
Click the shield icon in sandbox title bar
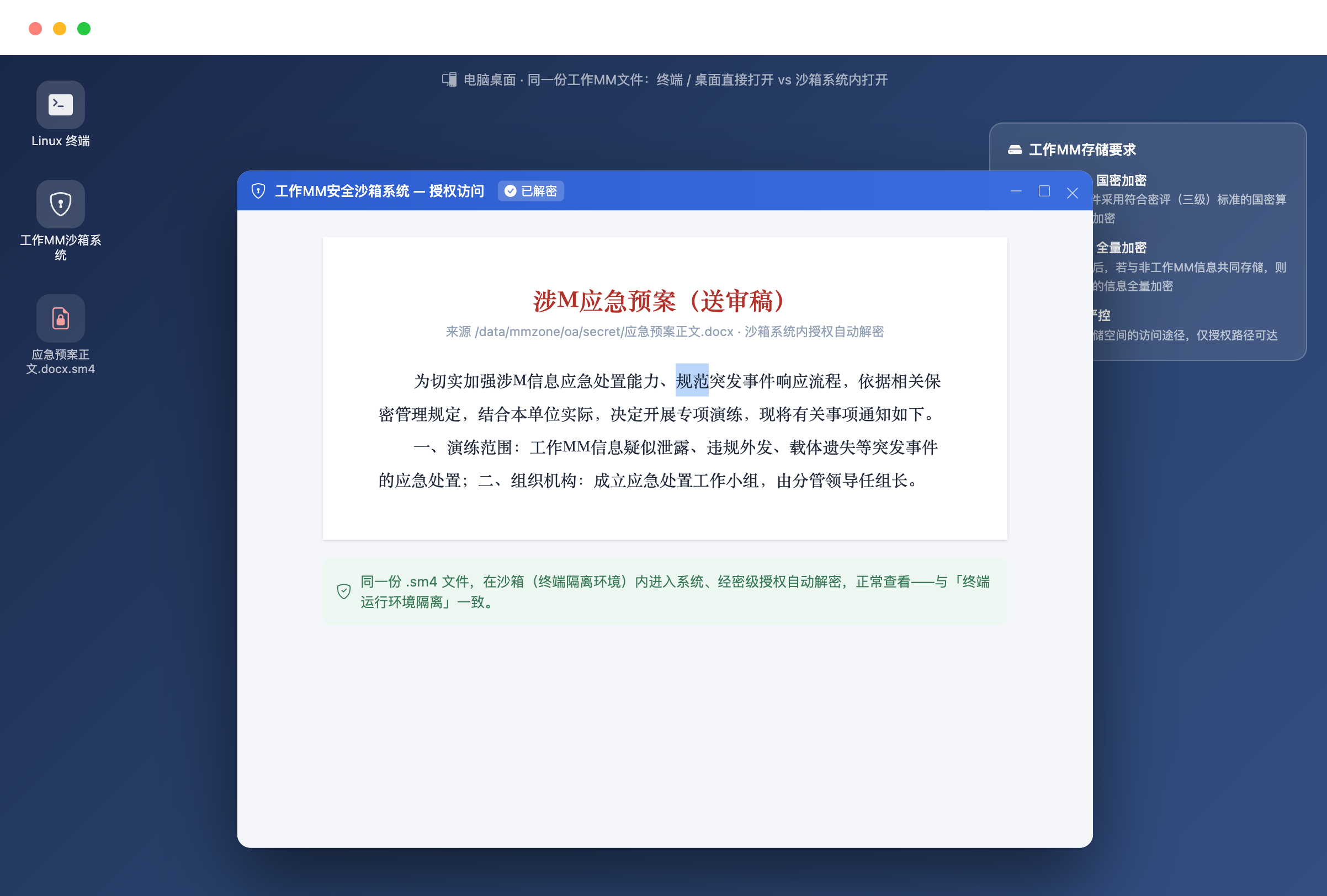pos(258,191)
